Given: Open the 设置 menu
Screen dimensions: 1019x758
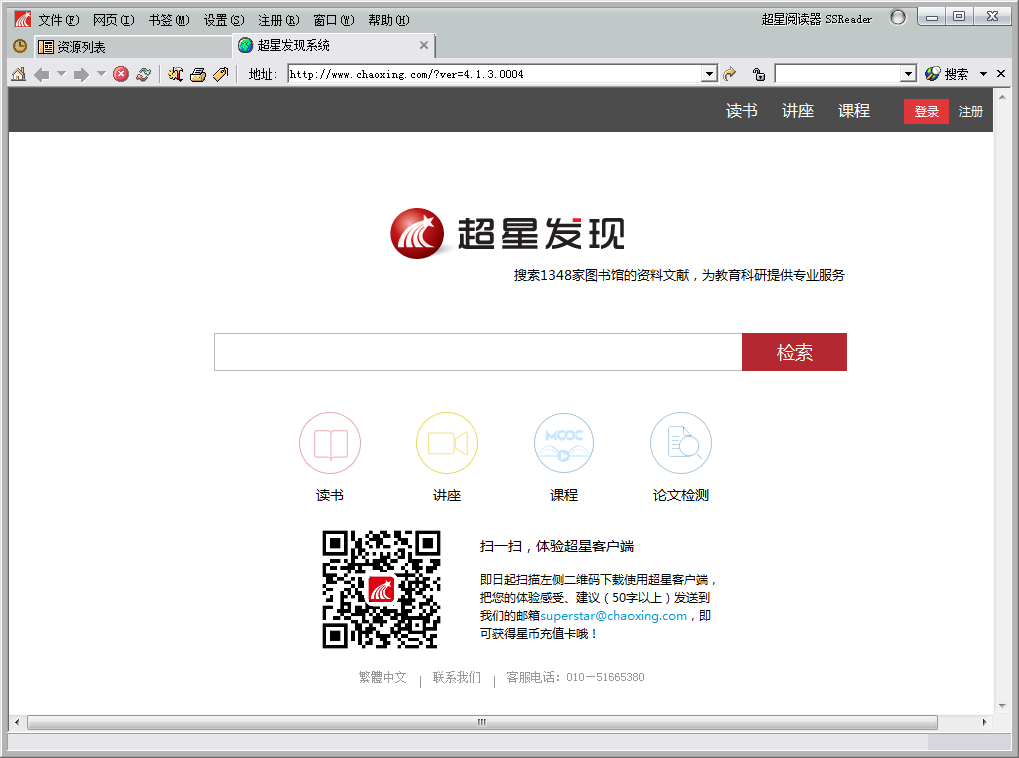Looking at the screenshot, I should 223,20.
